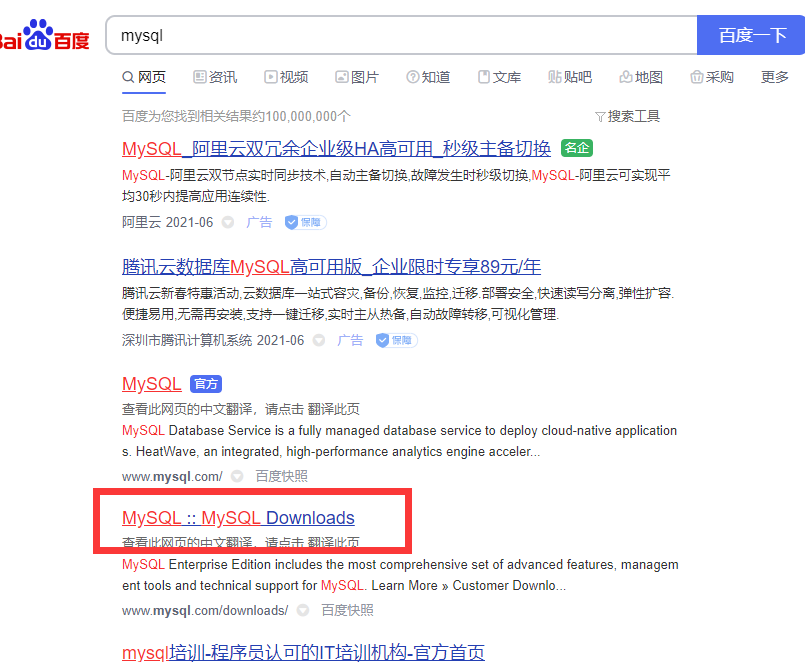Switch to the 资讯 tab
Image resolution: width=805 pixels, height=662 pixels.
click(x=215, y=77)
